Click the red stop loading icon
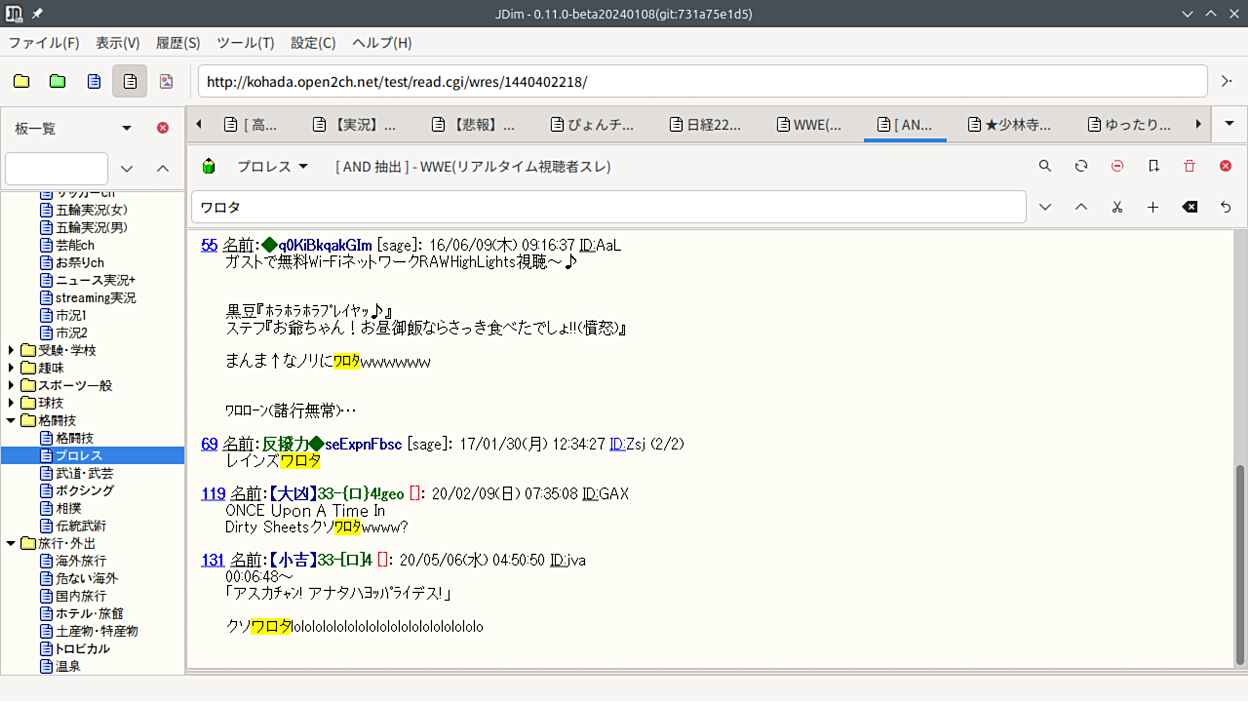This screenshot has height=702, width=1248. [1117, 166]
